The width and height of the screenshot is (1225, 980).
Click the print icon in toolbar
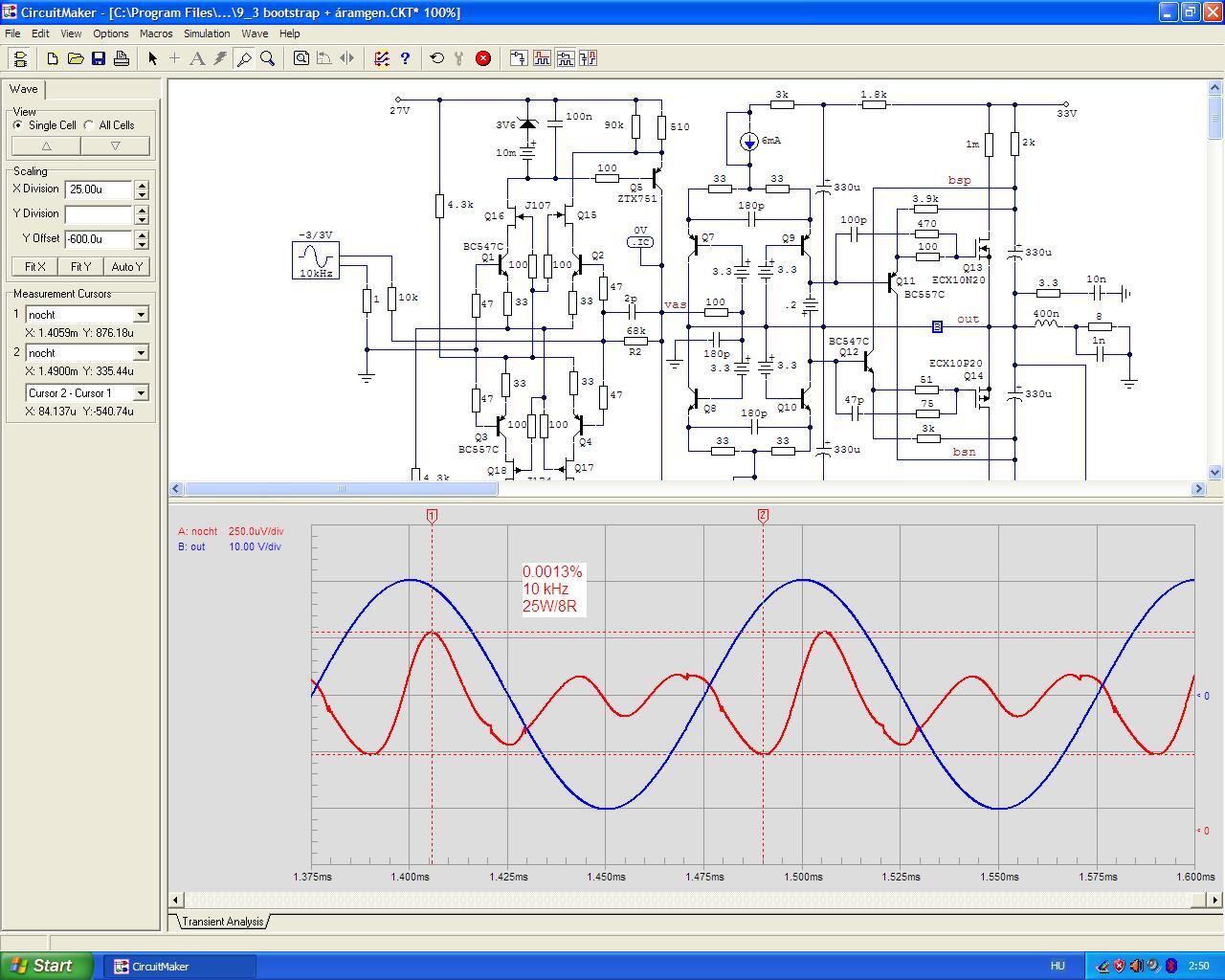pos(122,58)
